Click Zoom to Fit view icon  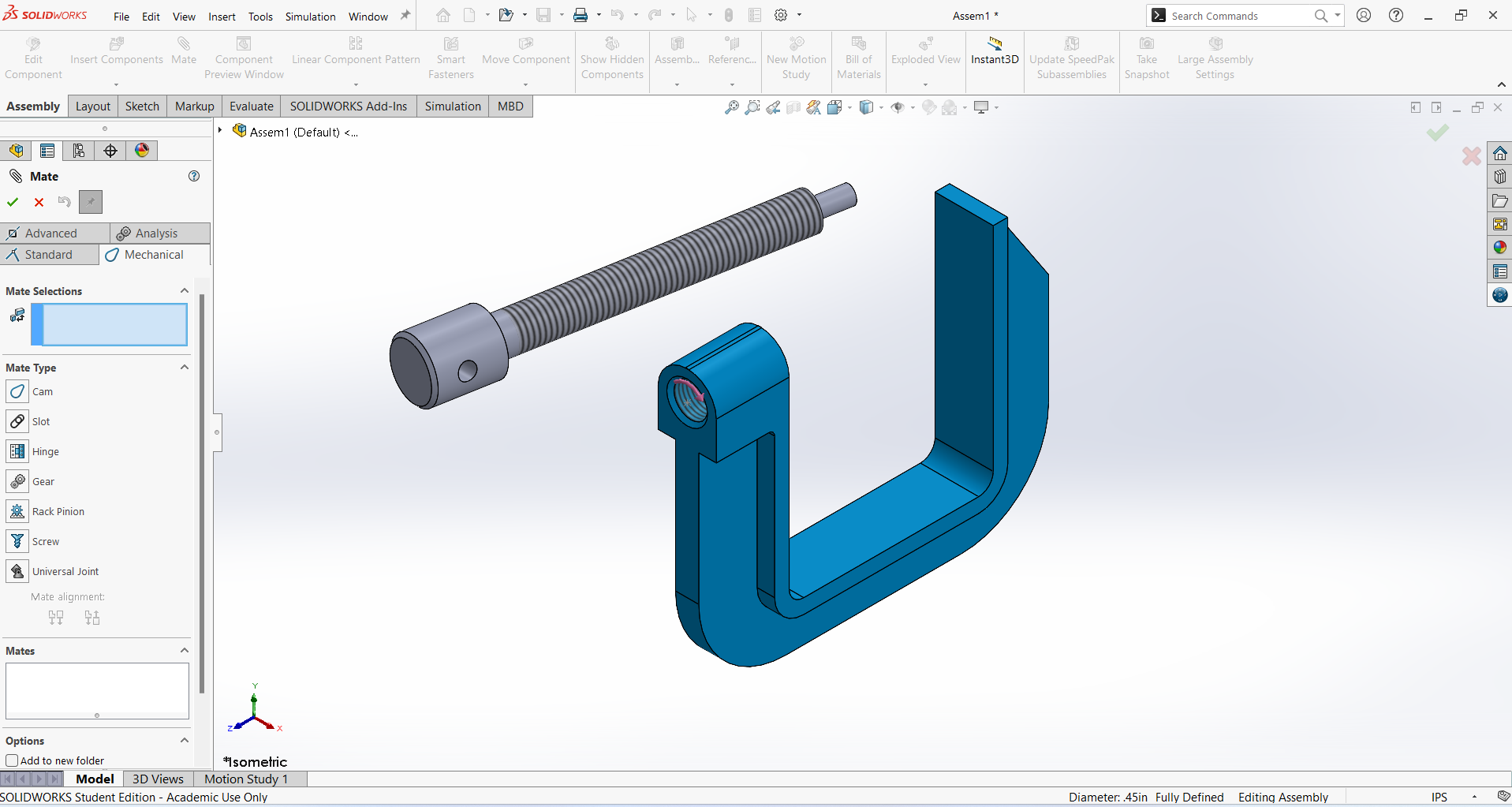[732, 107]
